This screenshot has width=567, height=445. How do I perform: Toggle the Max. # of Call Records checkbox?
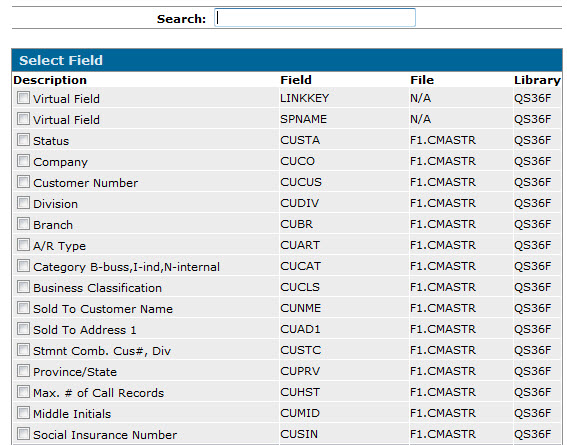pyautogui.click(x=24, y=391)
